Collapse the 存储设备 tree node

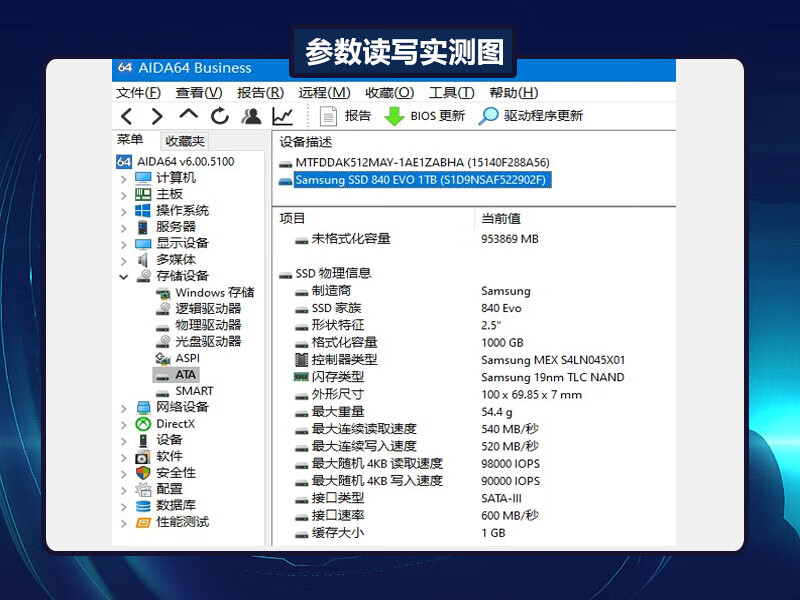click(x=123, y=277)
